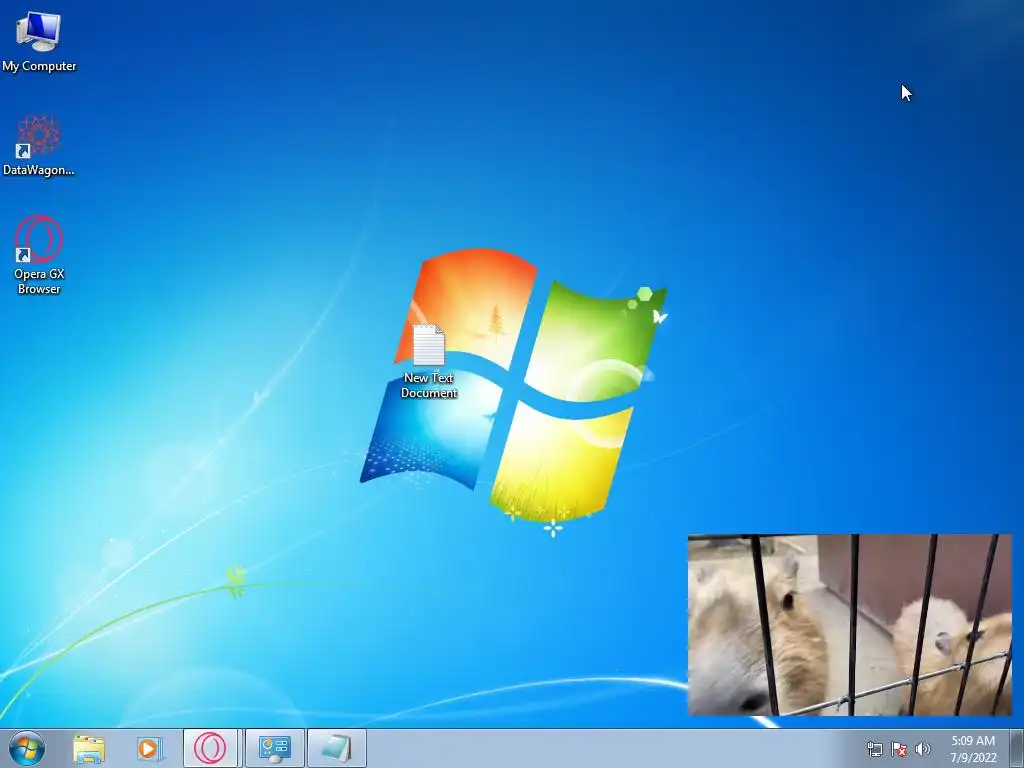The height and width of the screenshot is (768, 1024).
Task: Launch Windows Media Player from taskbar
Action: pyautogui.click(x=150, y=748)
